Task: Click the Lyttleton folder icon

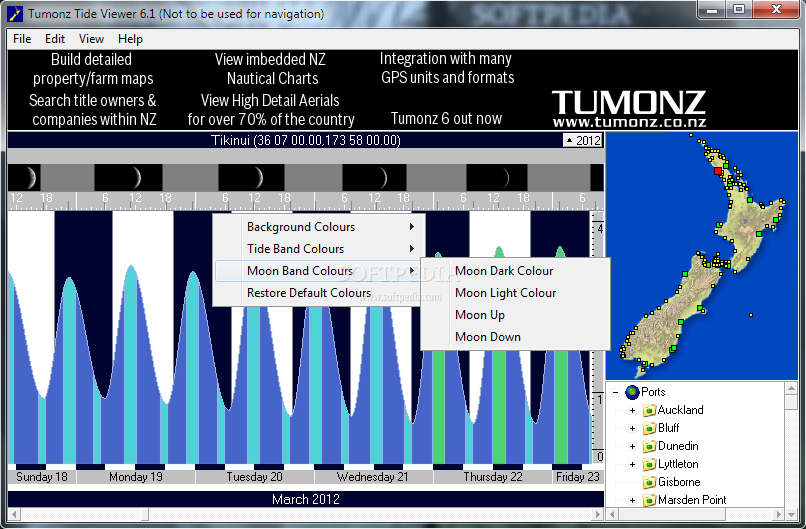Action: click(x=649, y=464)
